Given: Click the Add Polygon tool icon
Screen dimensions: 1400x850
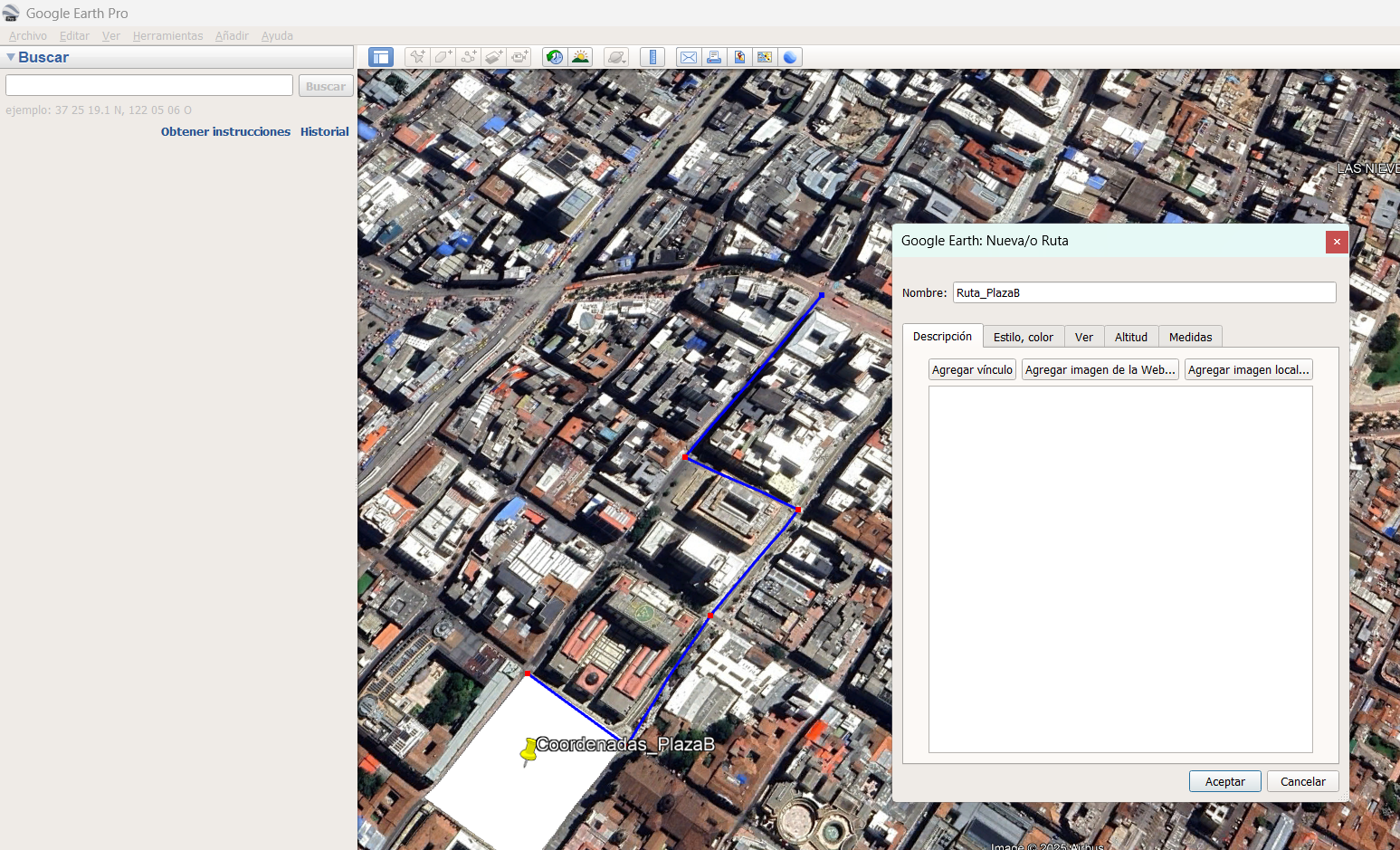Looking at the screenshot, I should [x=443, y=57].
